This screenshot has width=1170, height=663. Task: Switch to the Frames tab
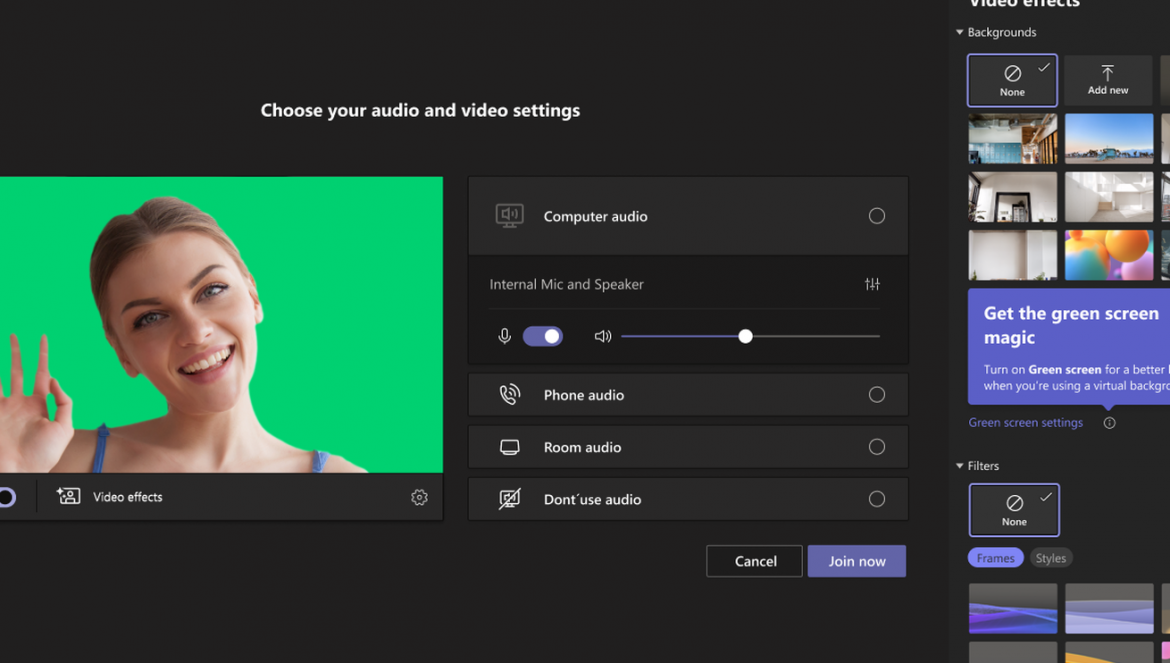995,558
